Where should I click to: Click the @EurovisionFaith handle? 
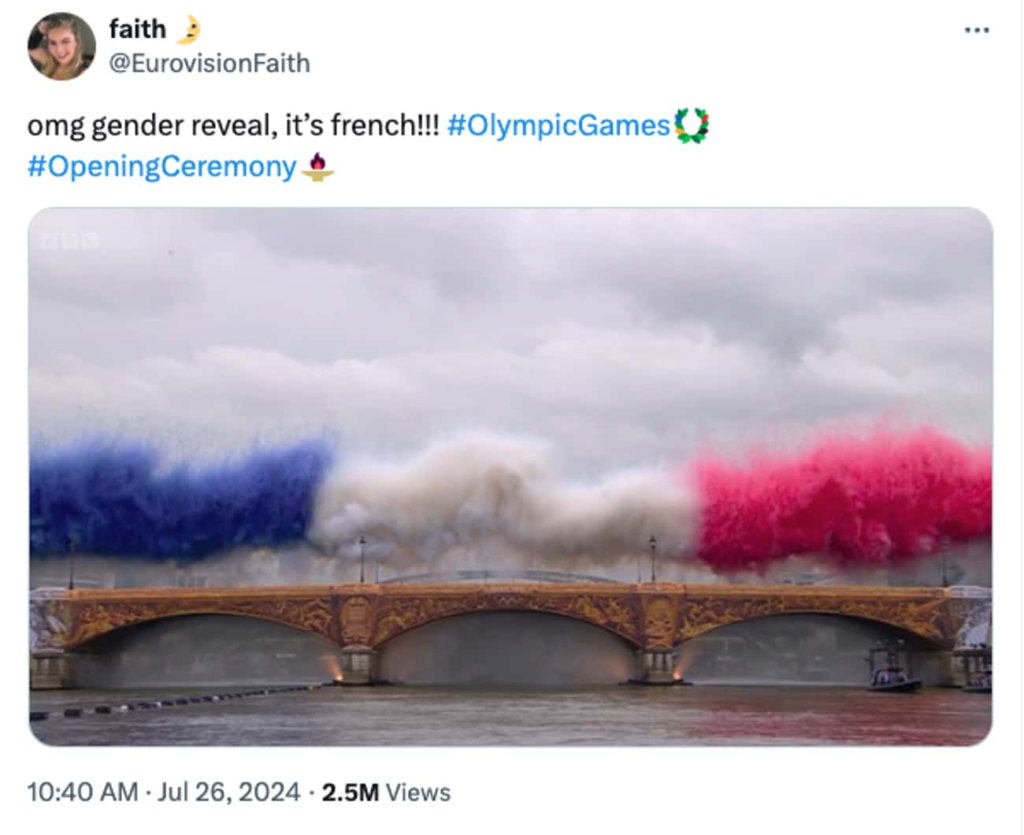[x=209, y=63]
